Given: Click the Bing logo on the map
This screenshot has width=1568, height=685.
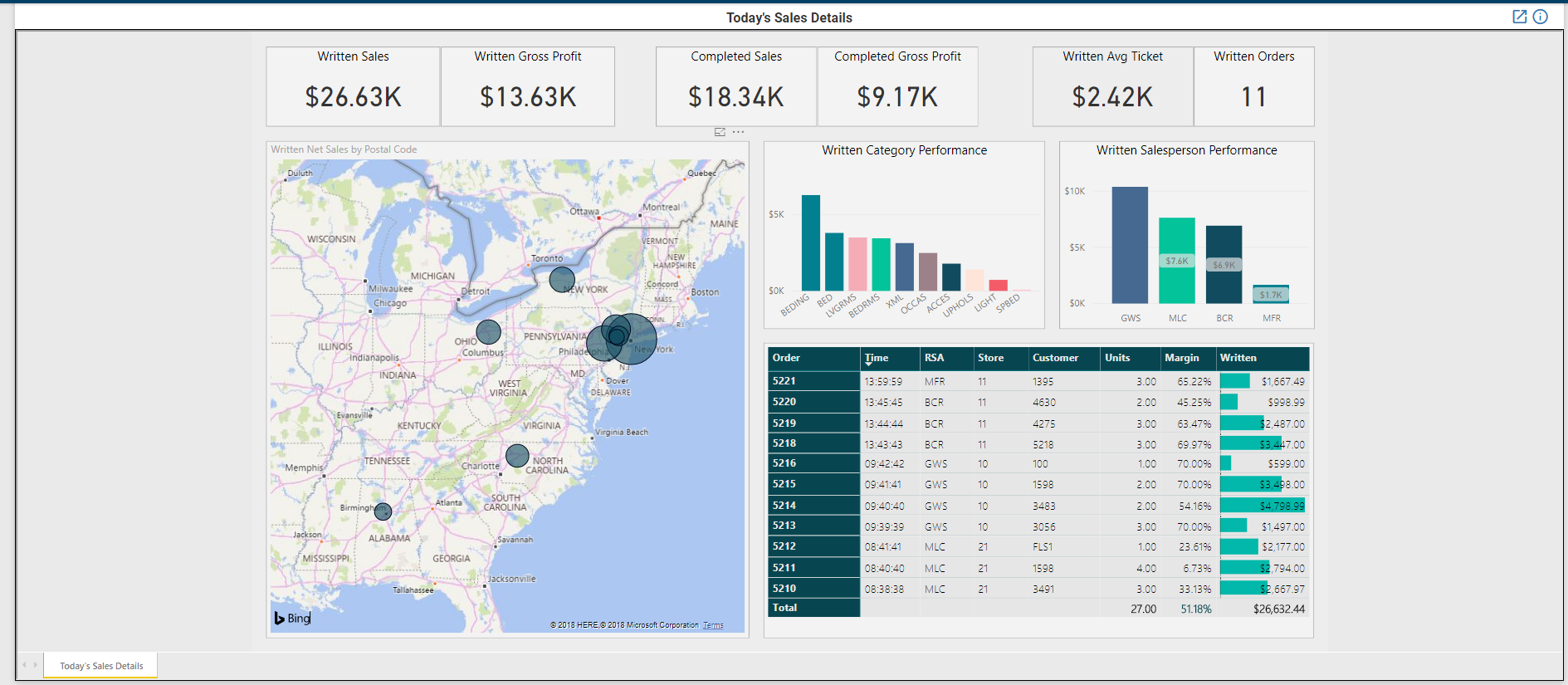Looking at the screenshot, I should pos(292,618).
